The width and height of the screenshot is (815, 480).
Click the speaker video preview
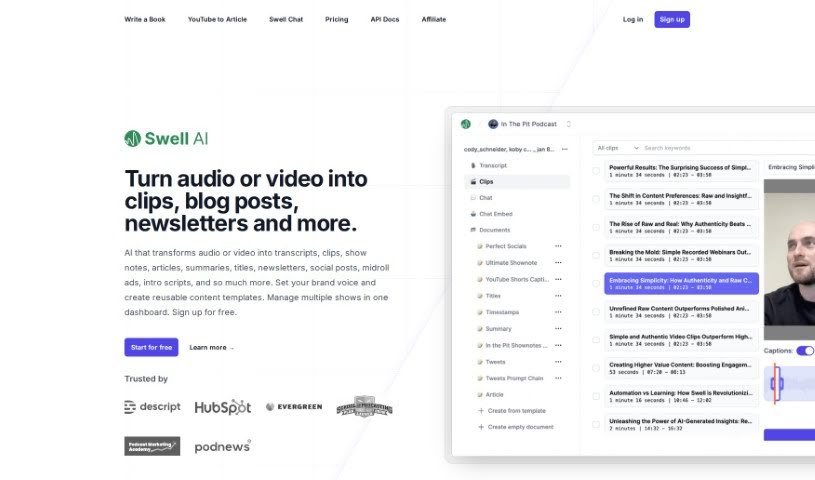tap(790, 260)
